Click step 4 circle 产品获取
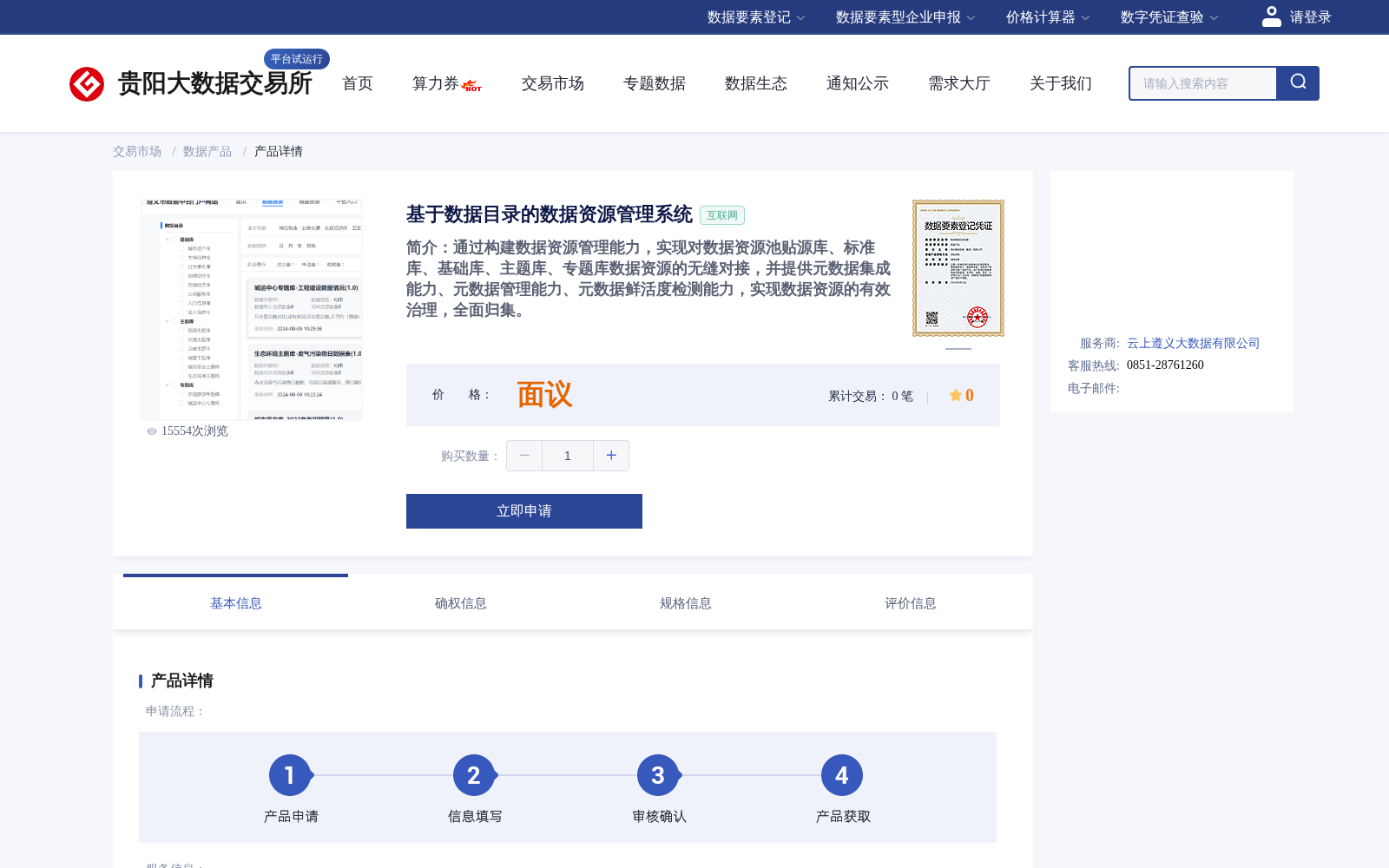This screenshot has height=868, width=1389. point(842,775)
